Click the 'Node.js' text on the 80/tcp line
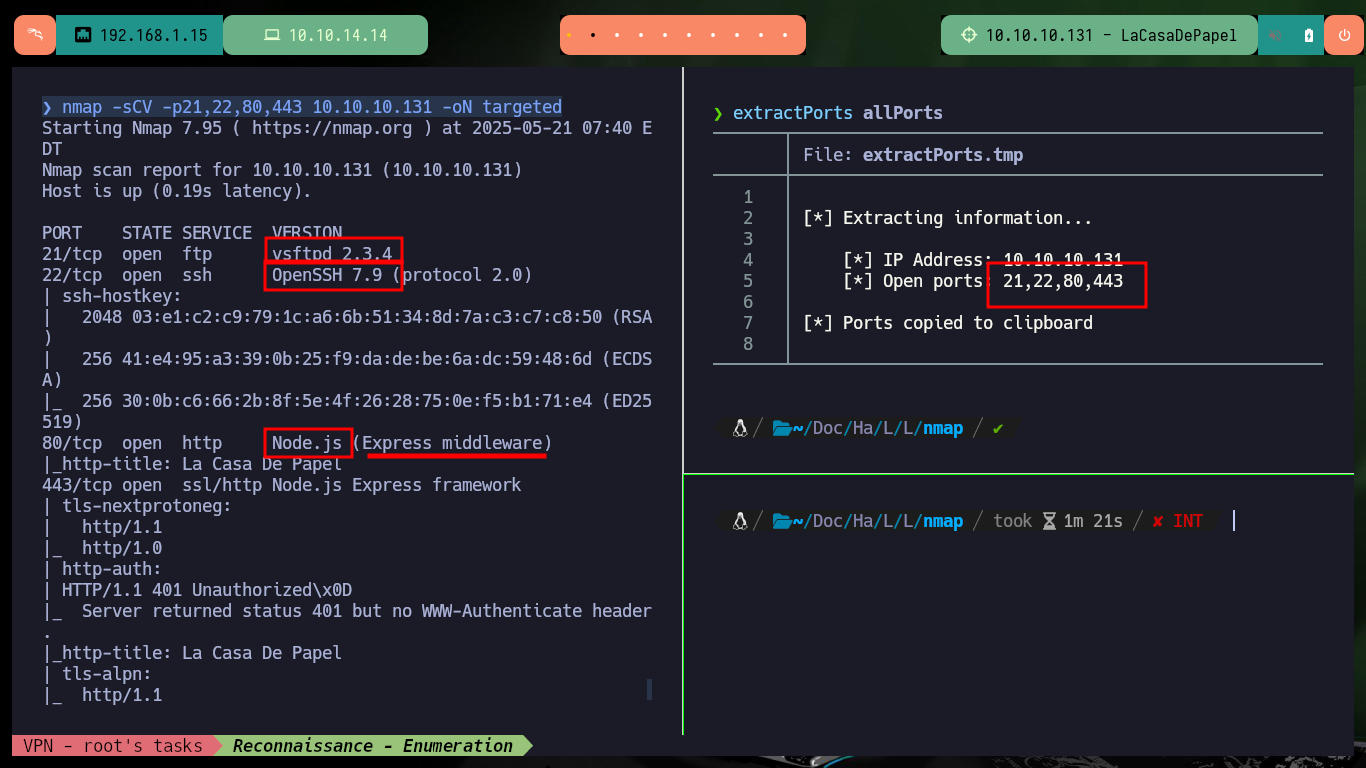The width and height of the screenshot is (1366, 768). (x=307, y=443)
